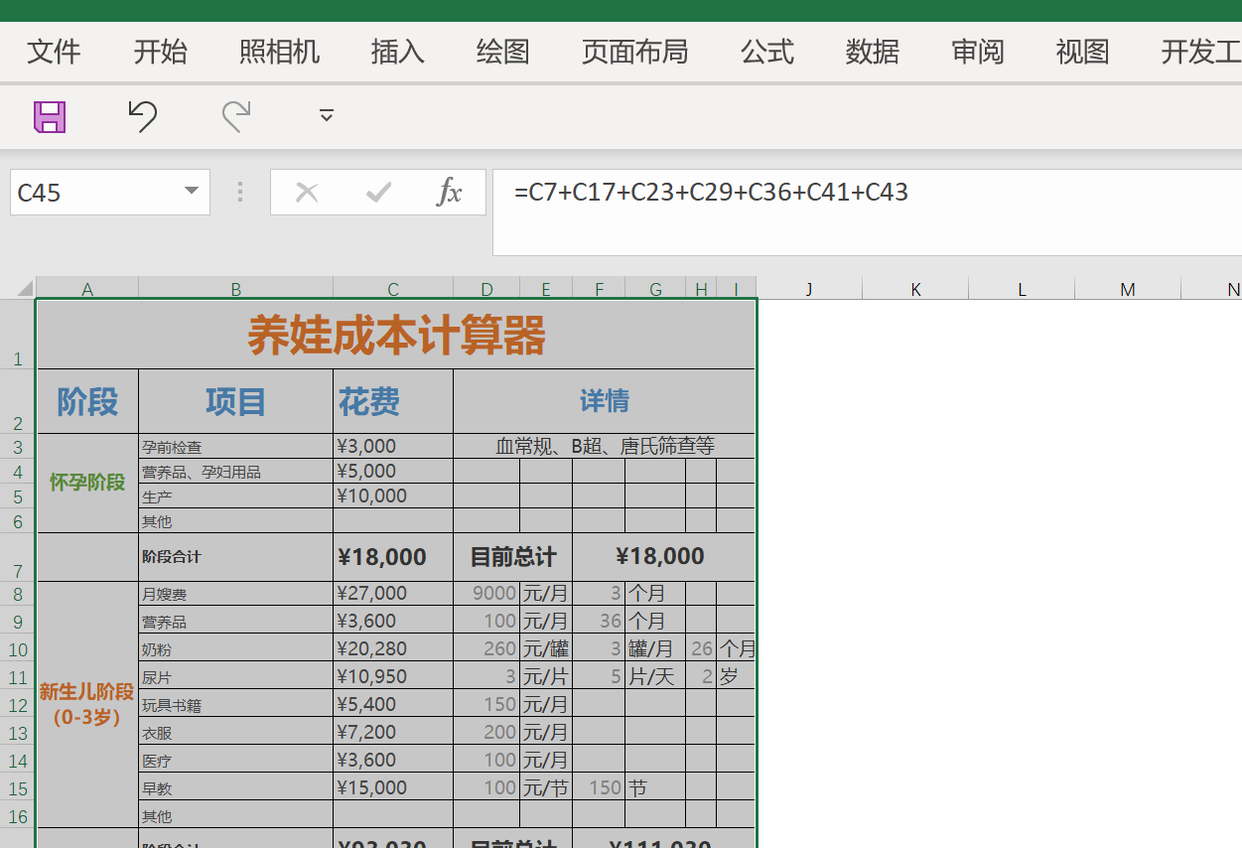Open the 公式 tab
This screenshot has height=848, width=1242.
pyautogui.click(x=767, y=52)
